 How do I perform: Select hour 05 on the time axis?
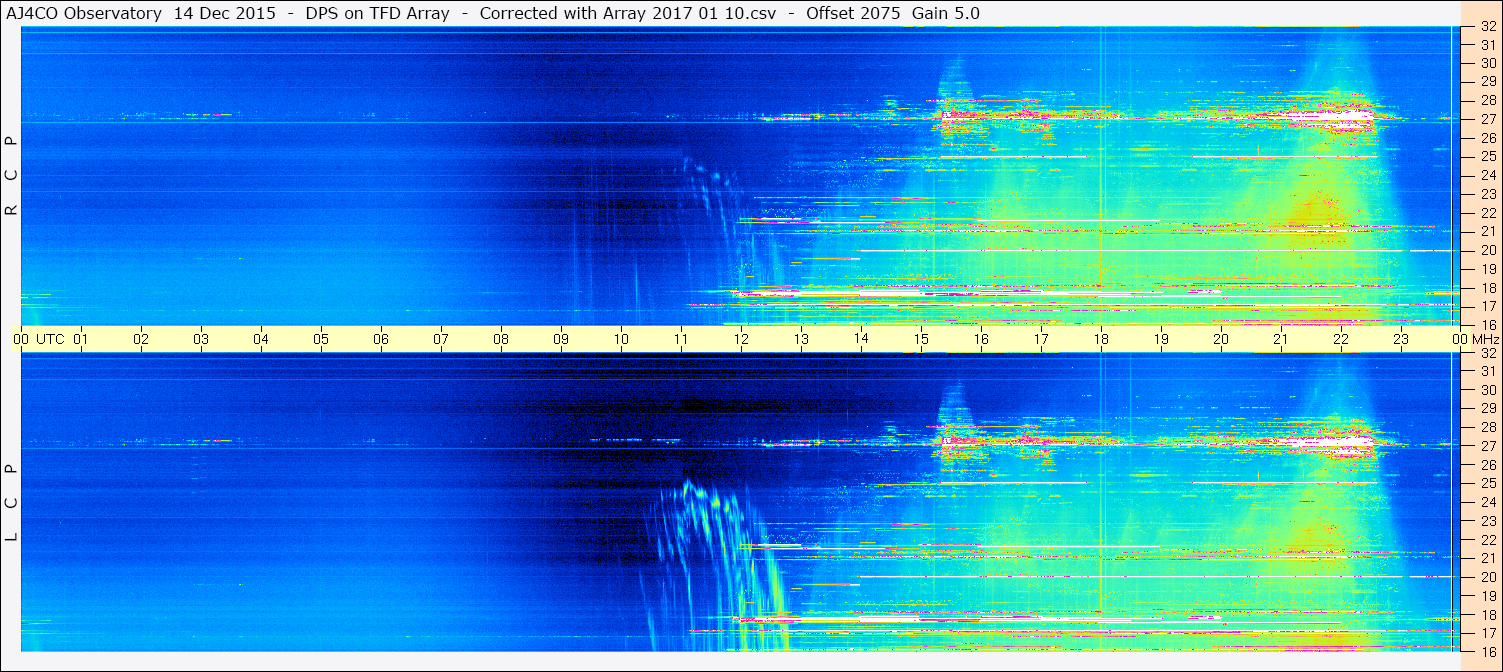tap(321, 339)
